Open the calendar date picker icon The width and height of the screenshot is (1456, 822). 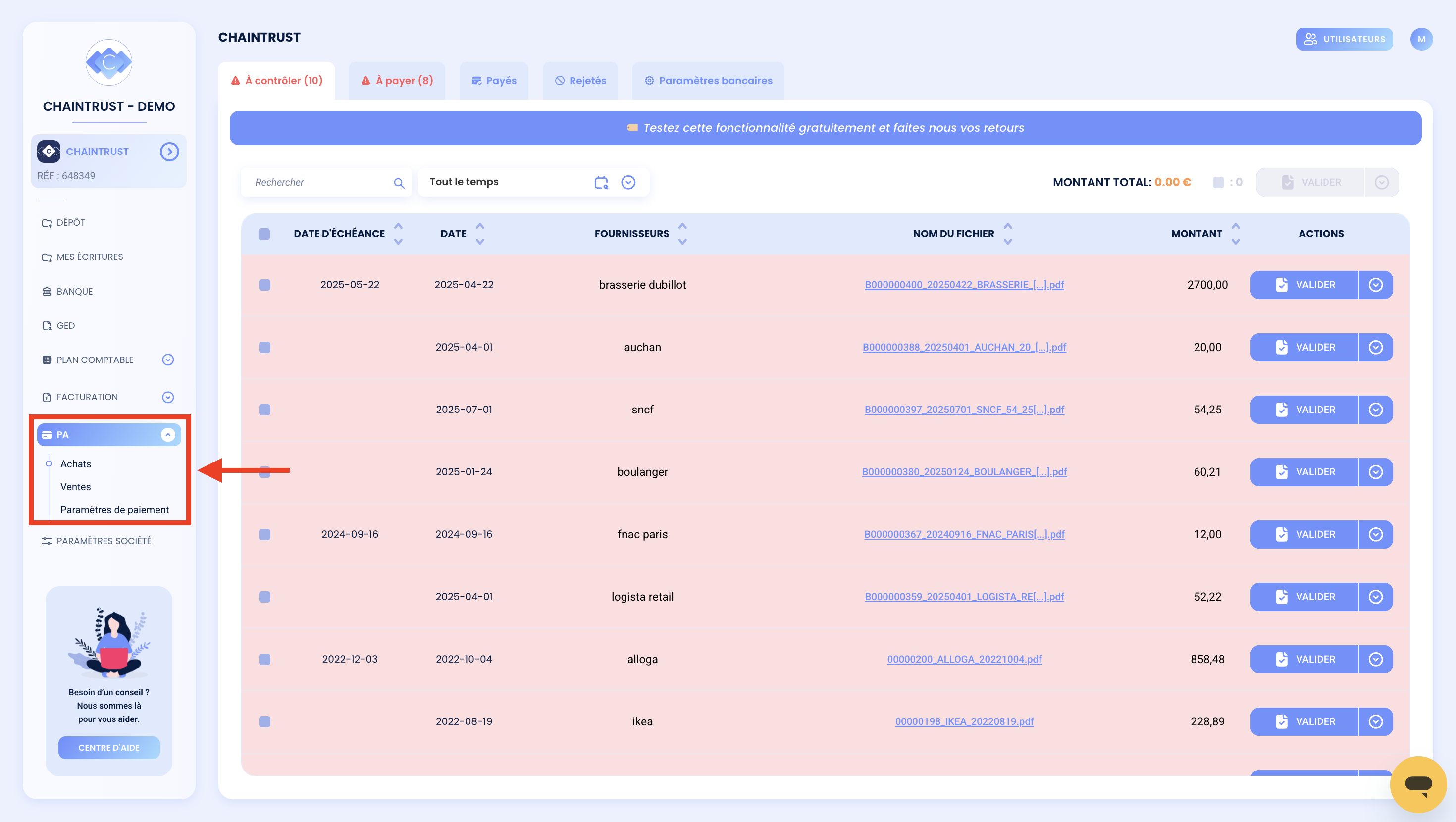[601, 182]
